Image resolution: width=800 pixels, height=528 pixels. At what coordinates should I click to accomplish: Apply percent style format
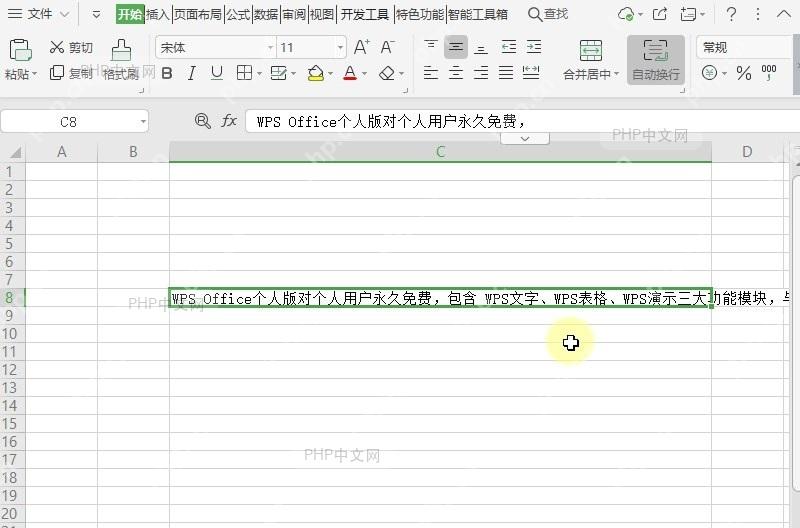(x=743, y=73)
